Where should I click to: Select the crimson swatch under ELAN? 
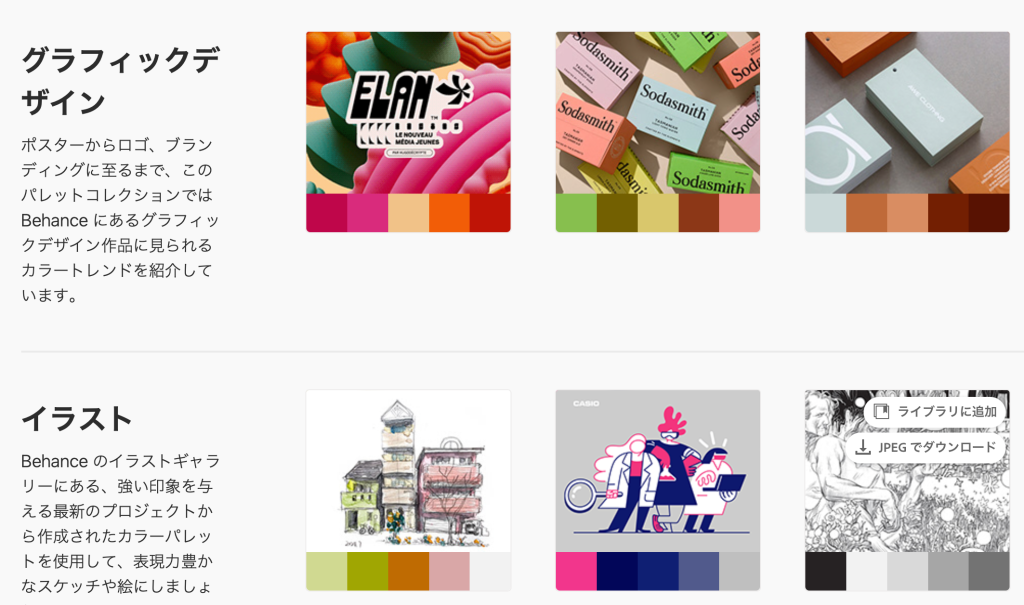tap(327, 213)
